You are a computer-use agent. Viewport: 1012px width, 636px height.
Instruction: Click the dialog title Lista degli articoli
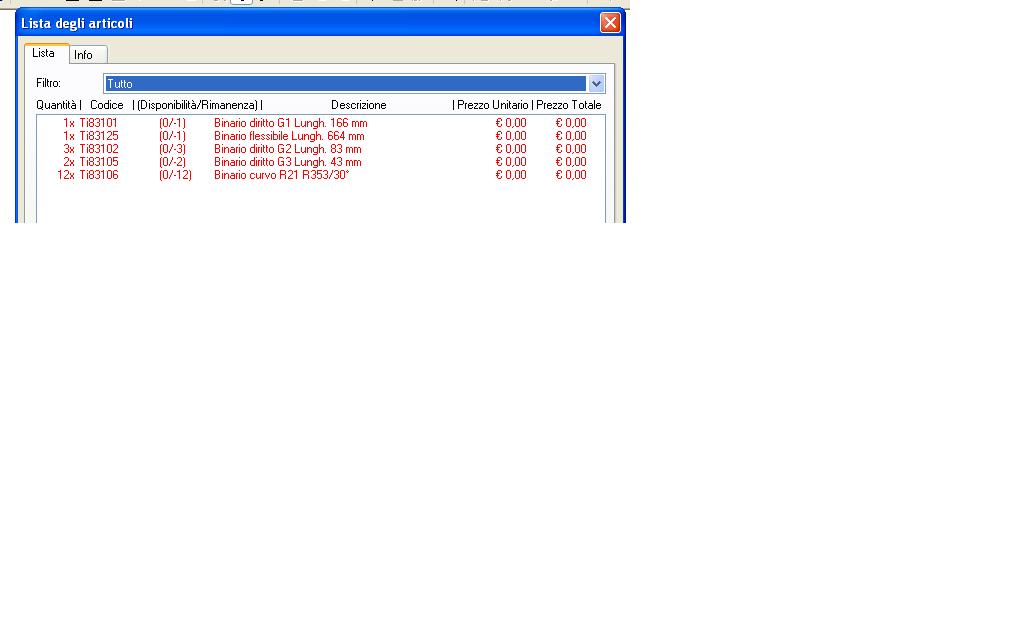point(77,23)
